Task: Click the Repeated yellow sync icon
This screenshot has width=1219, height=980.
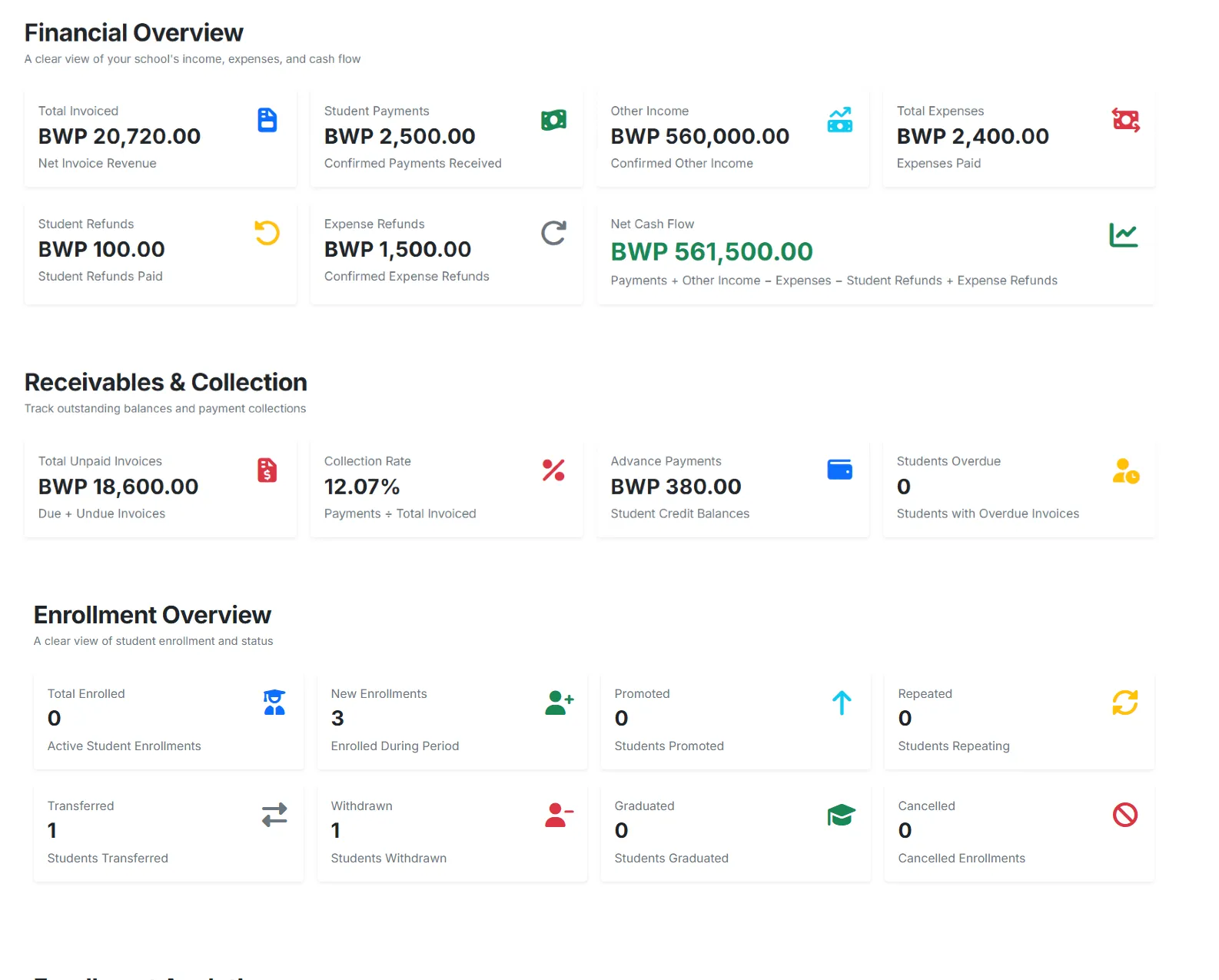Action: 1125,703
